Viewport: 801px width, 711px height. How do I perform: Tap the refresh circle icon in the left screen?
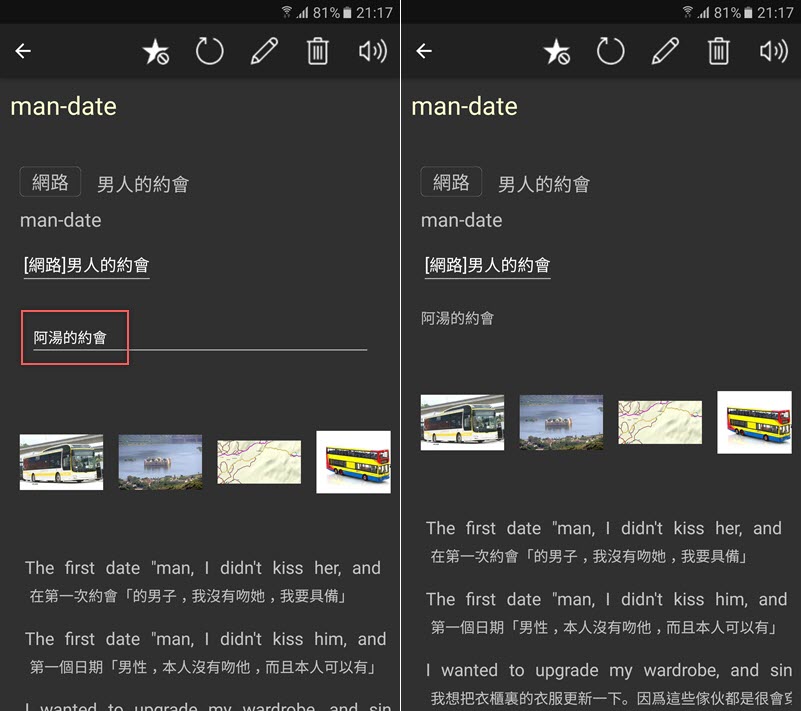(x=209, y=51)
